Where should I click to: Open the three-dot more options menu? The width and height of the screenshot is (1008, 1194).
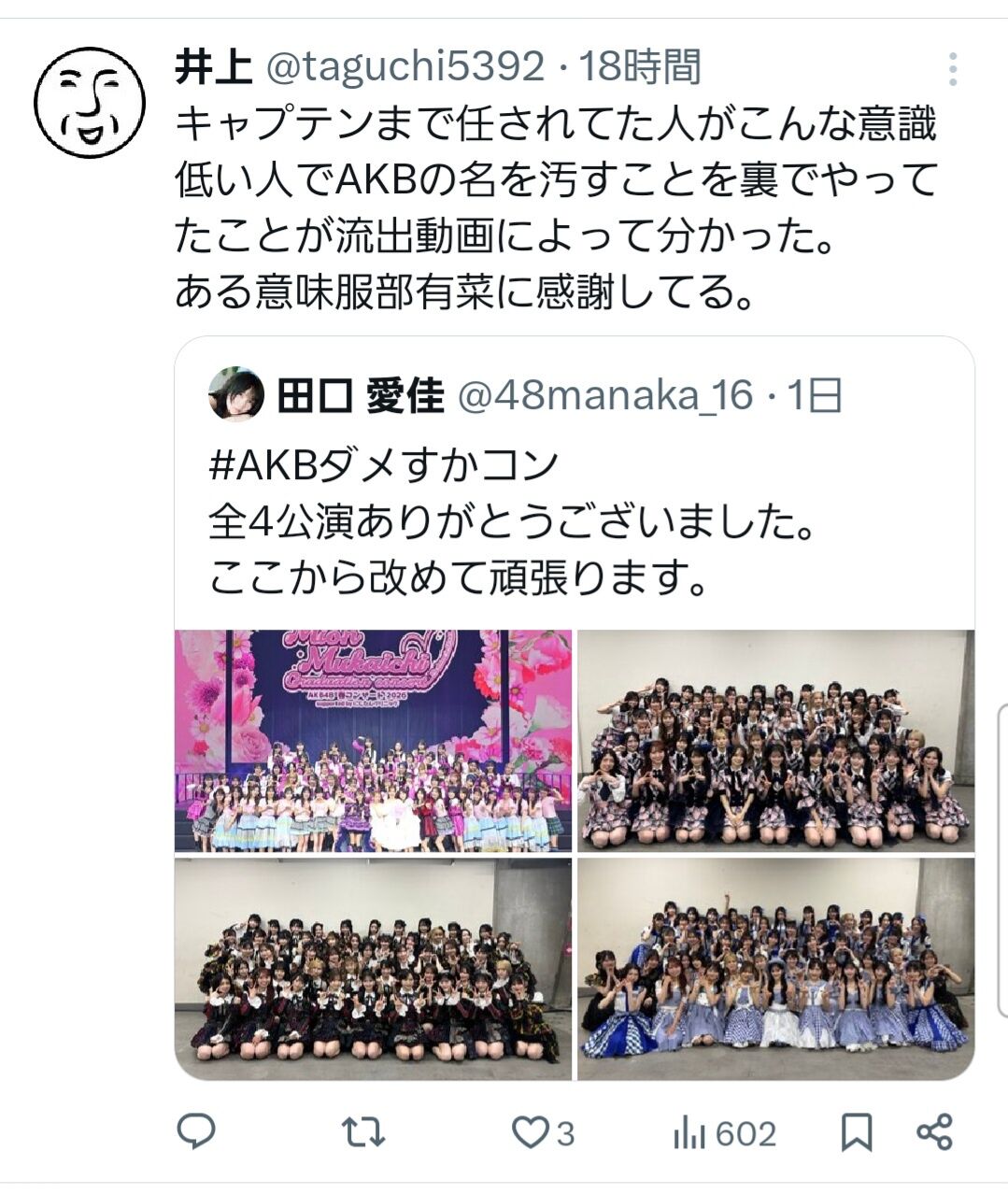click(x=952, y=69)
